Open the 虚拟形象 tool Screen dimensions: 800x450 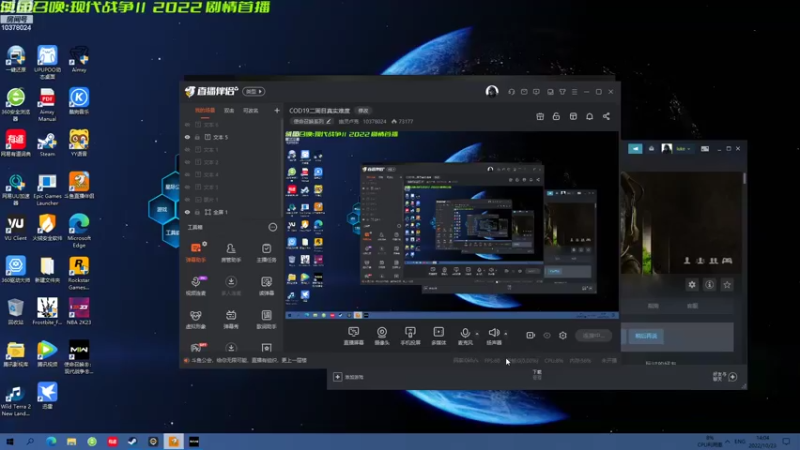196,319
